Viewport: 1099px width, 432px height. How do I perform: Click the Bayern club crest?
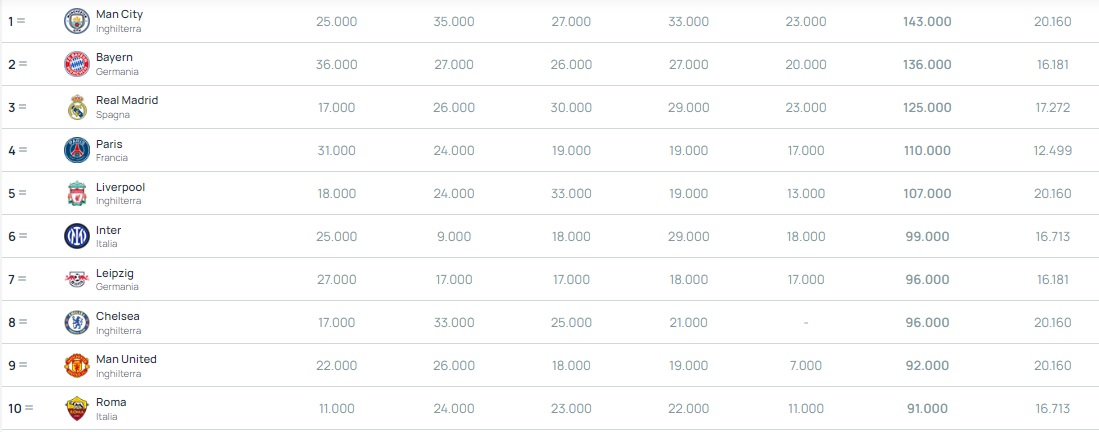tap(77, 64)
